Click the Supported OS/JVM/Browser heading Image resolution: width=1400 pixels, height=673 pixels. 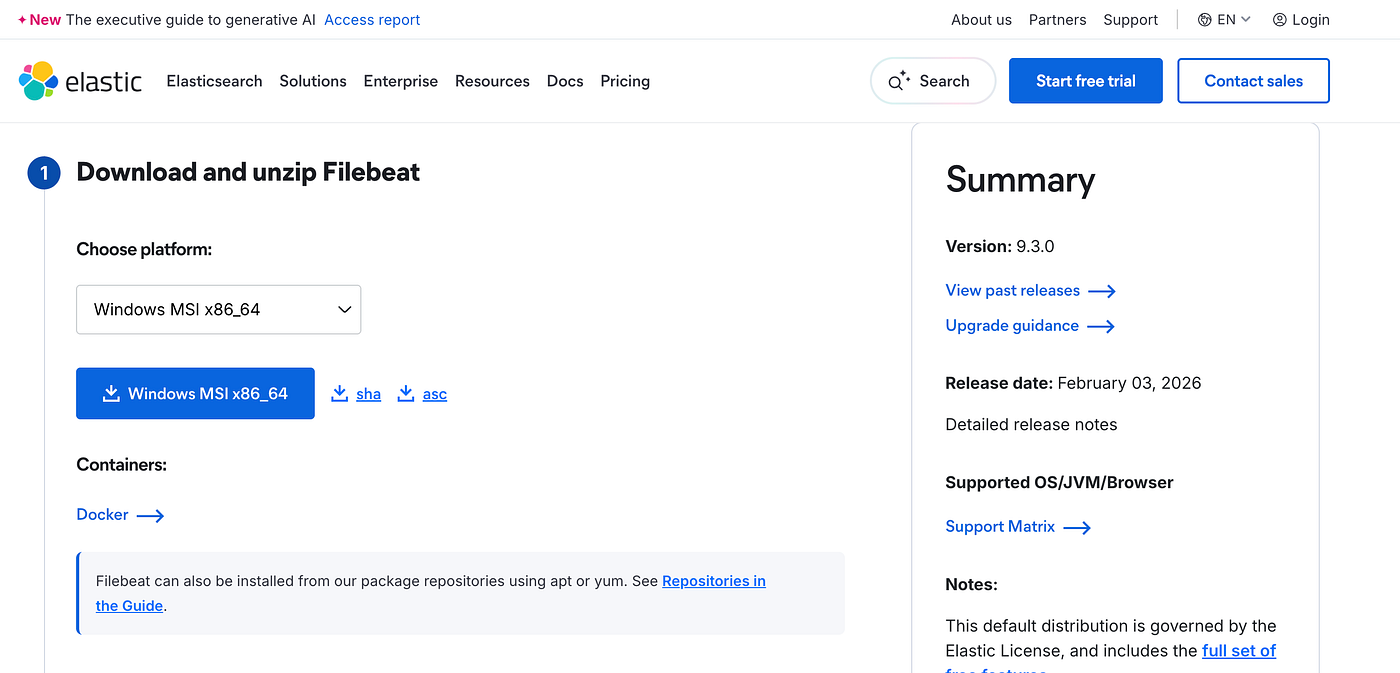[1059, 483]
